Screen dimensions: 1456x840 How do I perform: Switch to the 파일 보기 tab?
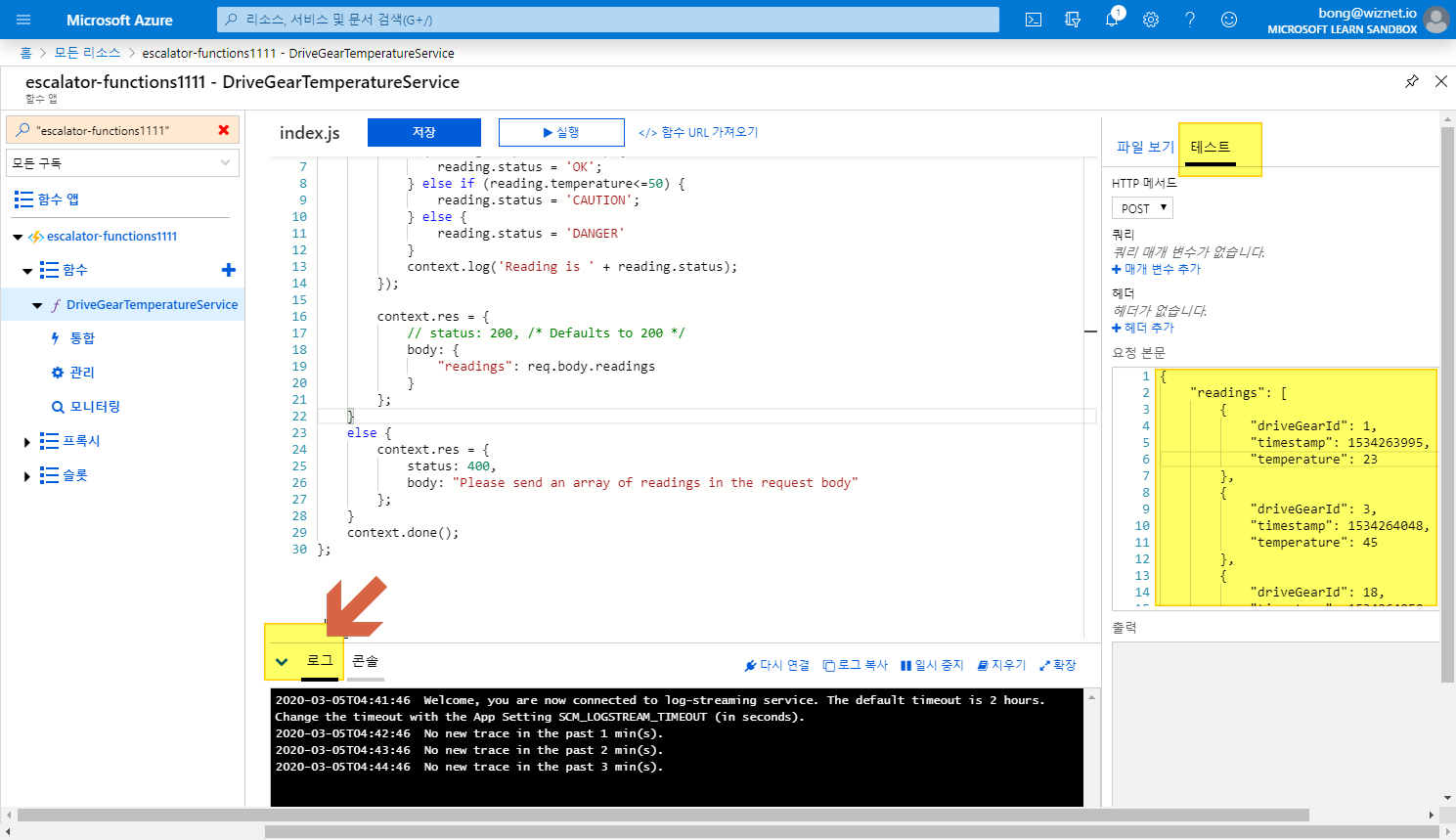[x=1145, y=147]
